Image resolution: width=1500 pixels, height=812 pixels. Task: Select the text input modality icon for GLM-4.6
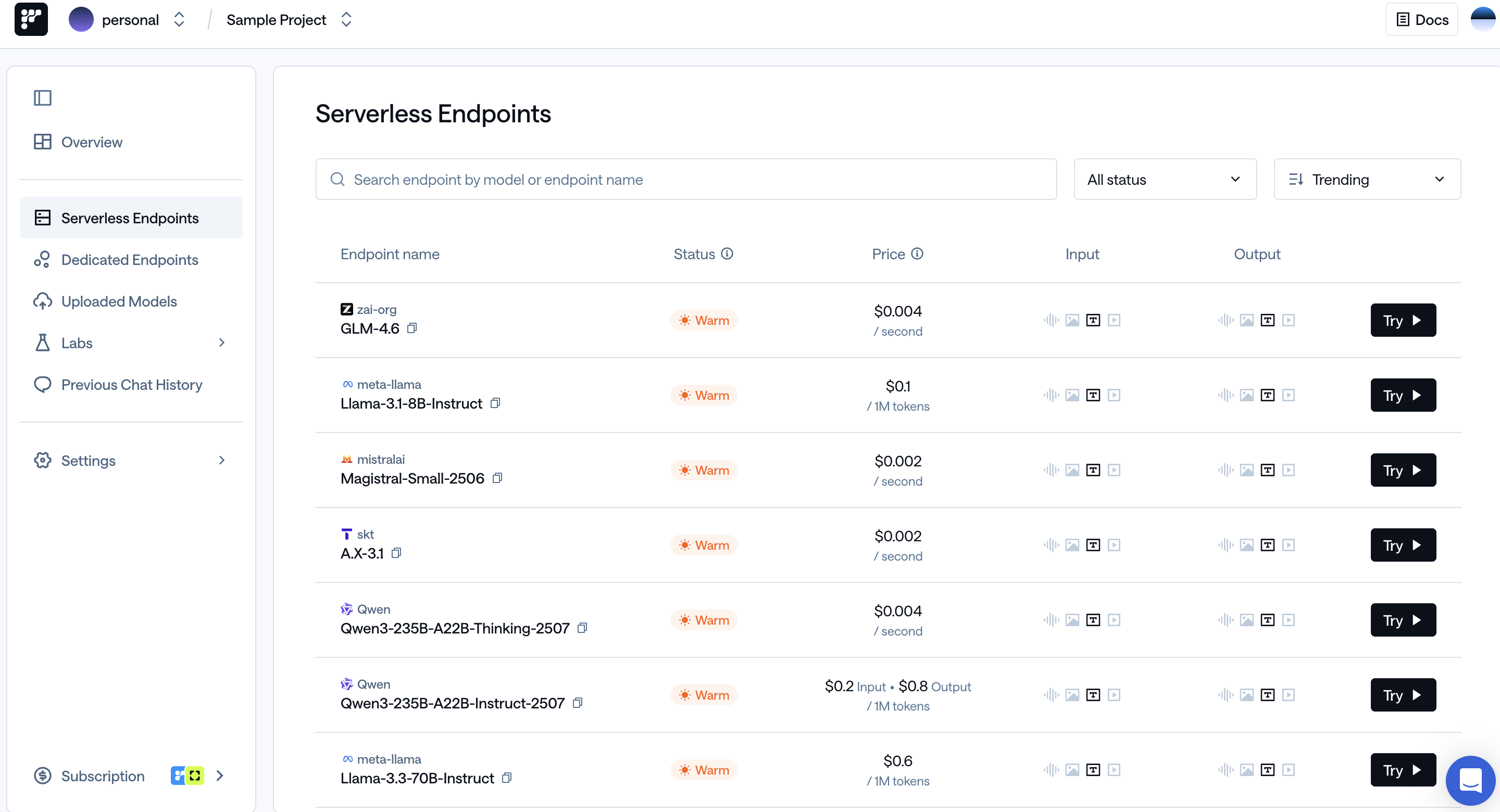click(x=1094, y=320)
